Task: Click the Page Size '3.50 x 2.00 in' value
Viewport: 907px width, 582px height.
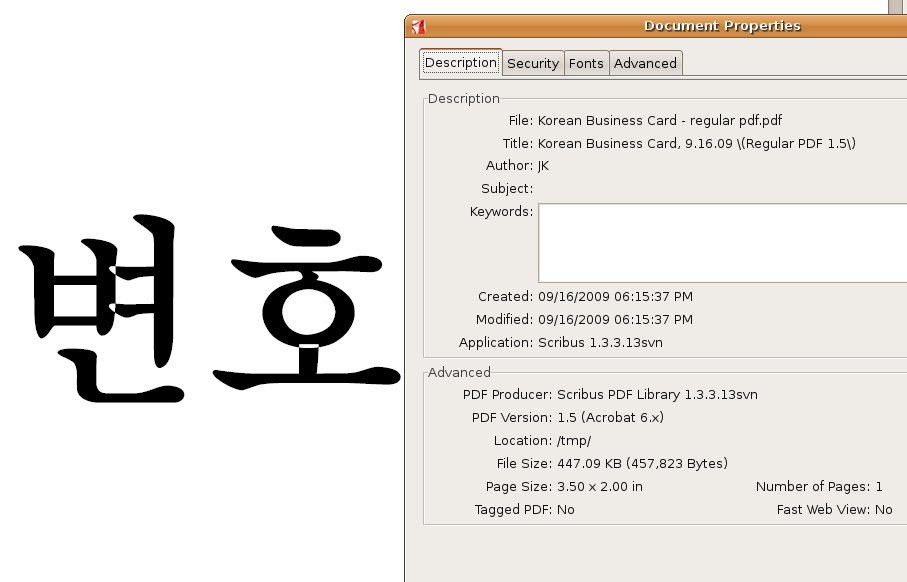Action: click(x=590, y=486)
